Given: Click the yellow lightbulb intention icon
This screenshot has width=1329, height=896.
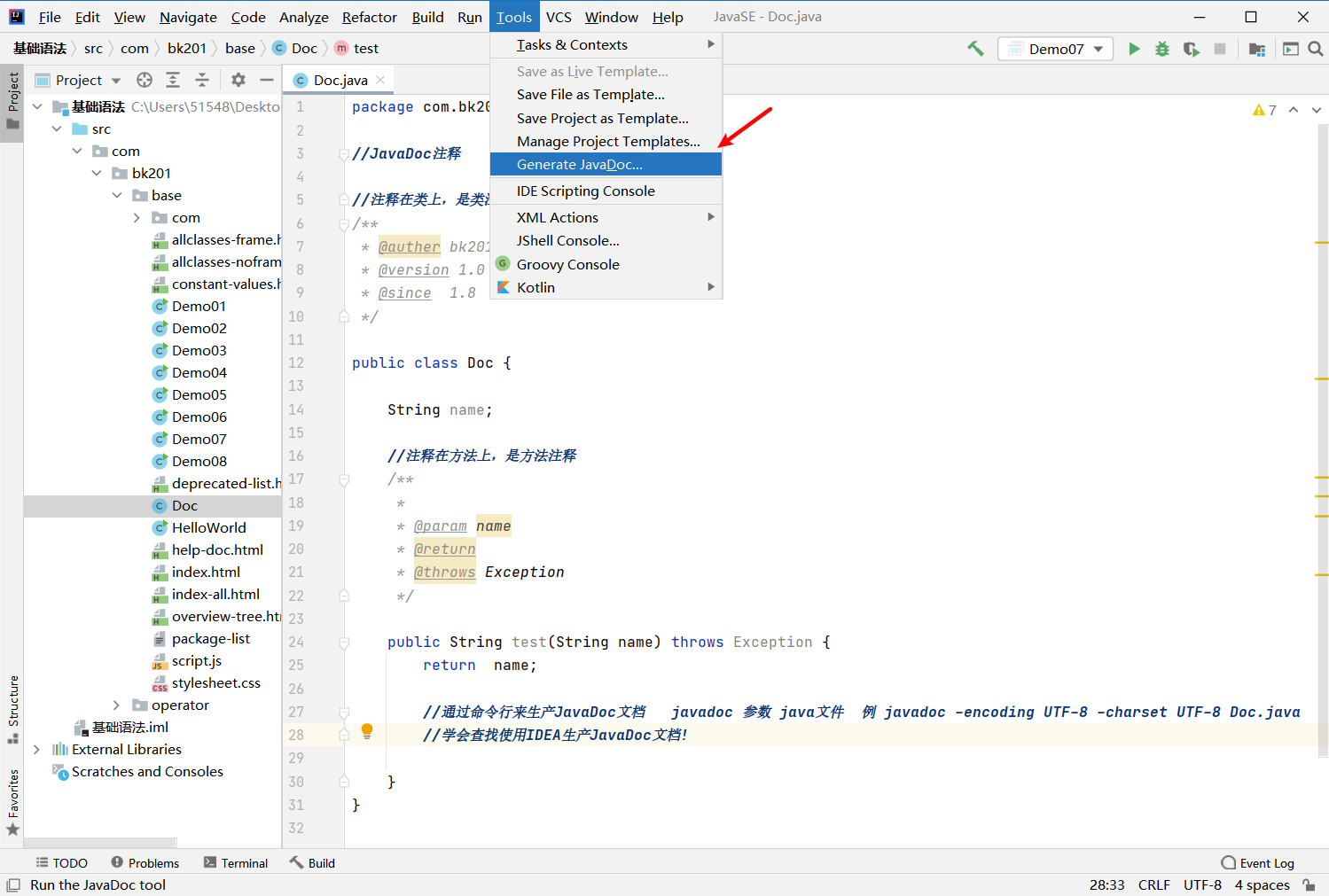Looking at the screenshot, I should 367,731.
